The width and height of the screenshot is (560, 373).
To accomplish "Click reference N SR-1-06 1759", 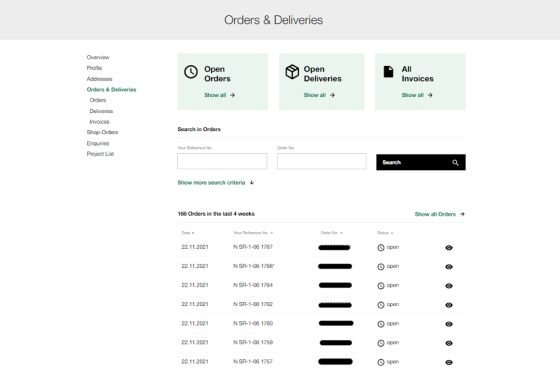I will tap(253, 342).
